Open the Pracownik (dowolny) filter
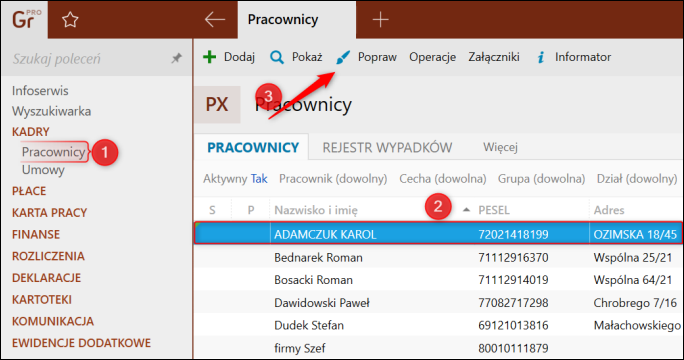684x360 pixels. [x=333, y=179]
